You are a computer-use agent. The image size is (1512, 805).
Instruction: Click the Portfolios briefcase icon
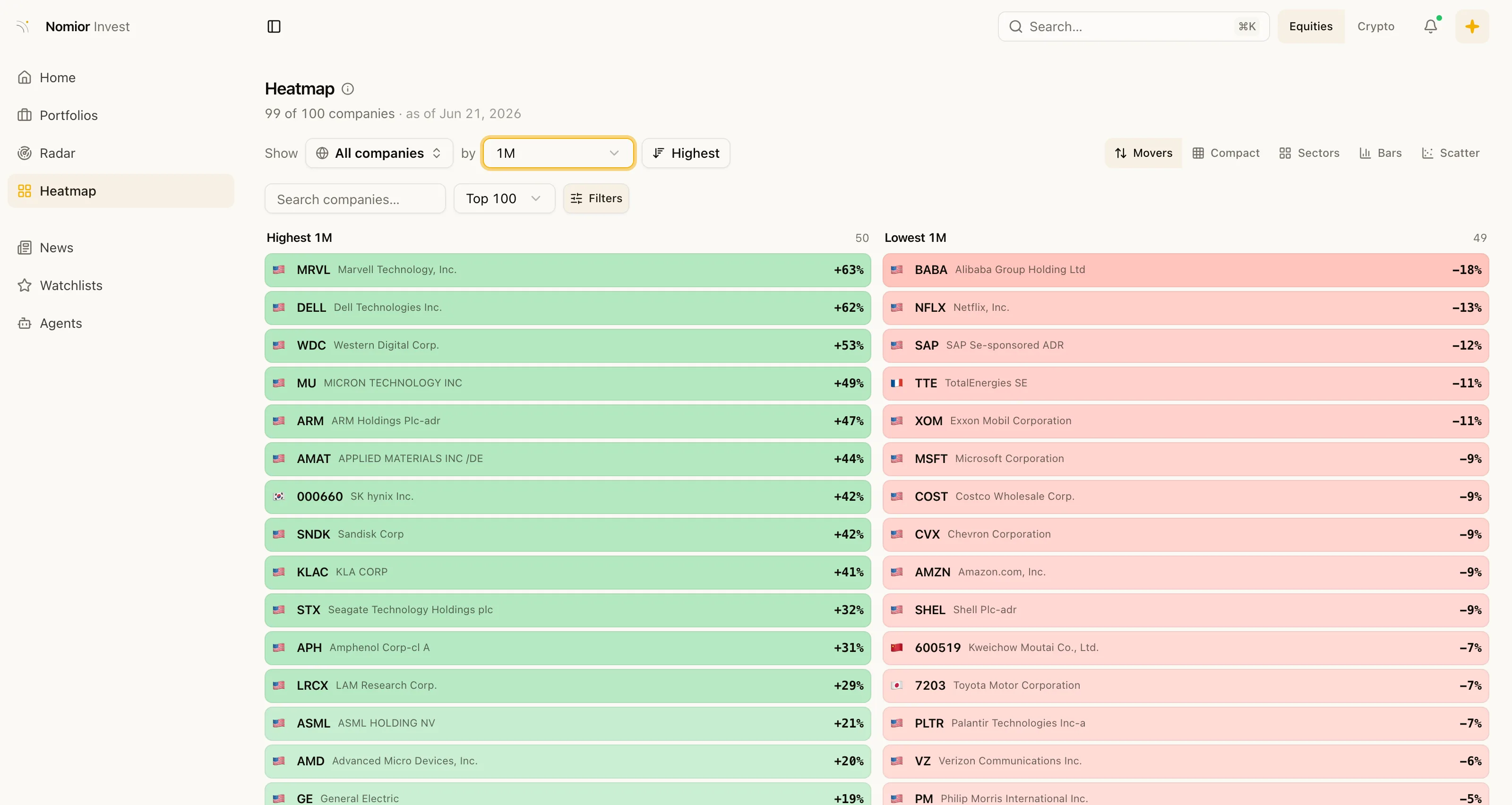click(x=25, y=115)
